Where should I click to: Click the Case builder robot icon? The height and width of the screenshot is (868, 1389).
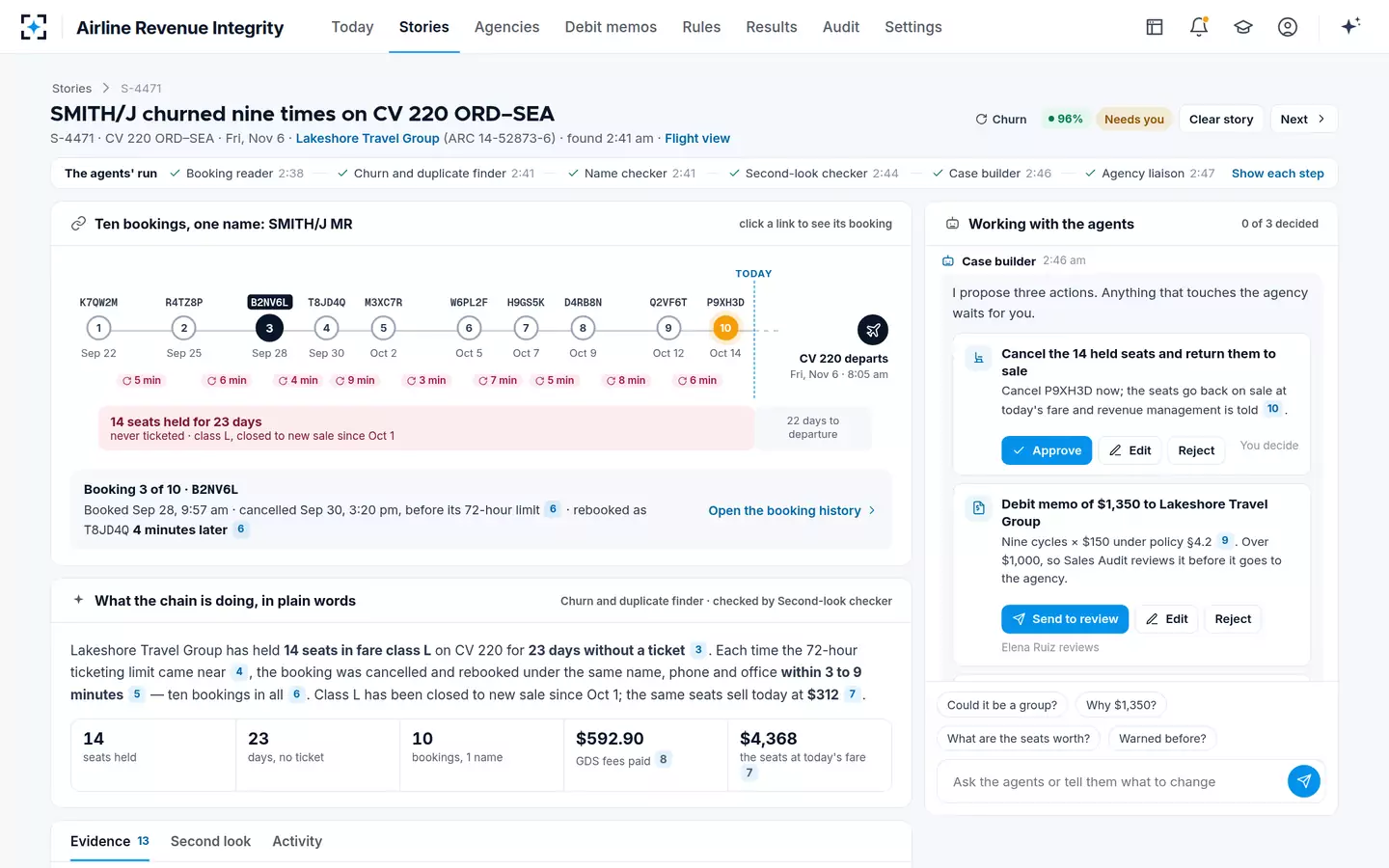point(948,261)
